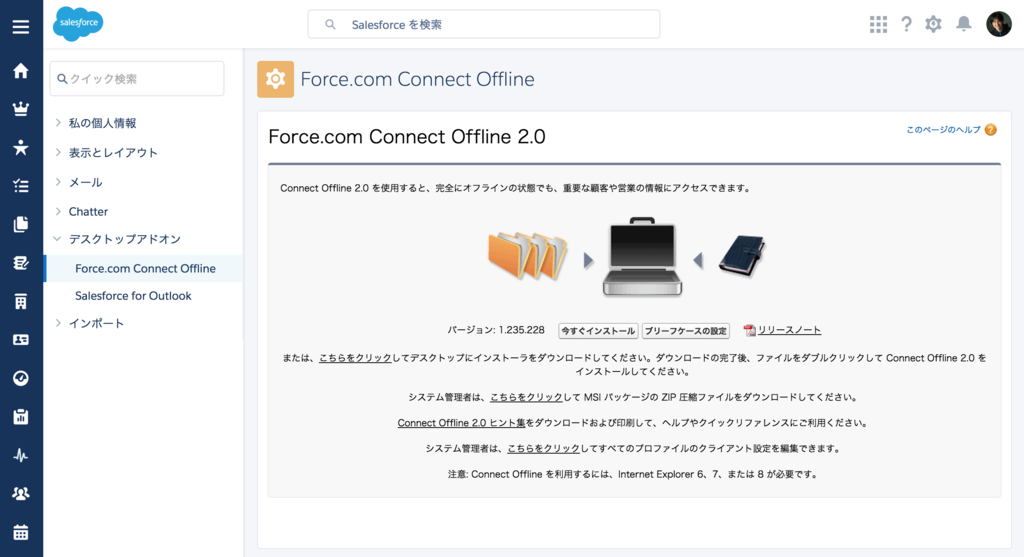This screenshot has height=557, width=1024.
Task: Open the setup gear icon in header
Action: tap(933, 24)
